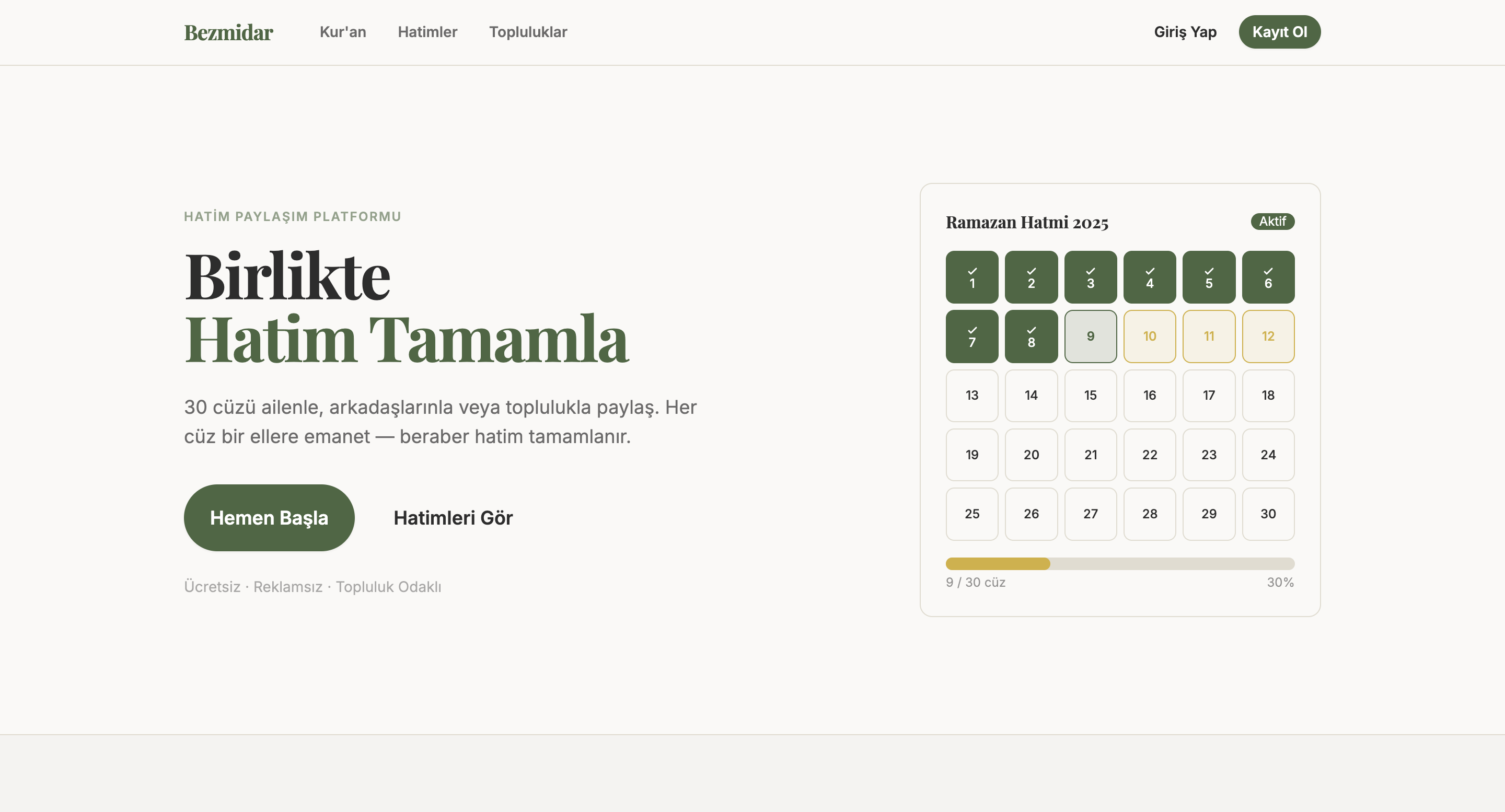1505x812 pixels.
Task: Click the Ramazan Hatmi 2025 title
Action: coord(1027,223)
